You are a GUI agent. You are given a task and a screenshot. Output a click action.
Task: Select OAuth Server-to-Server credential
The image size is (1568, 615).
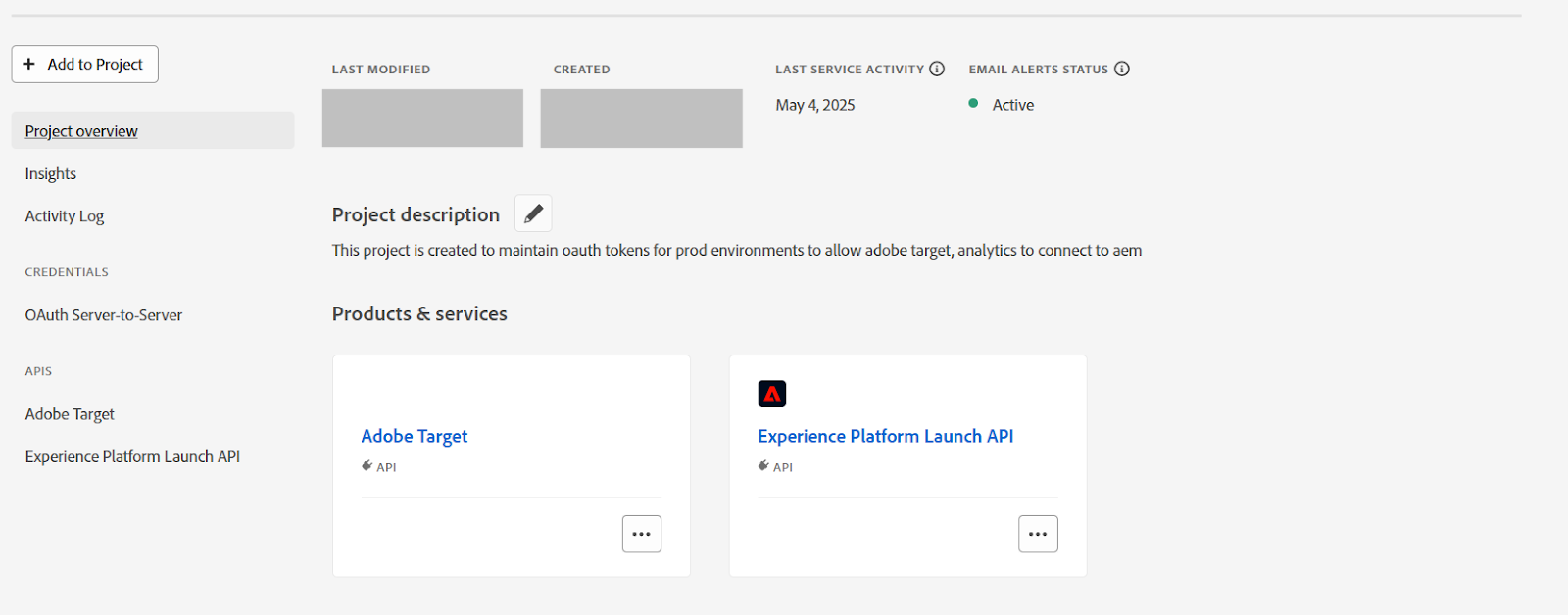point(104,315)
